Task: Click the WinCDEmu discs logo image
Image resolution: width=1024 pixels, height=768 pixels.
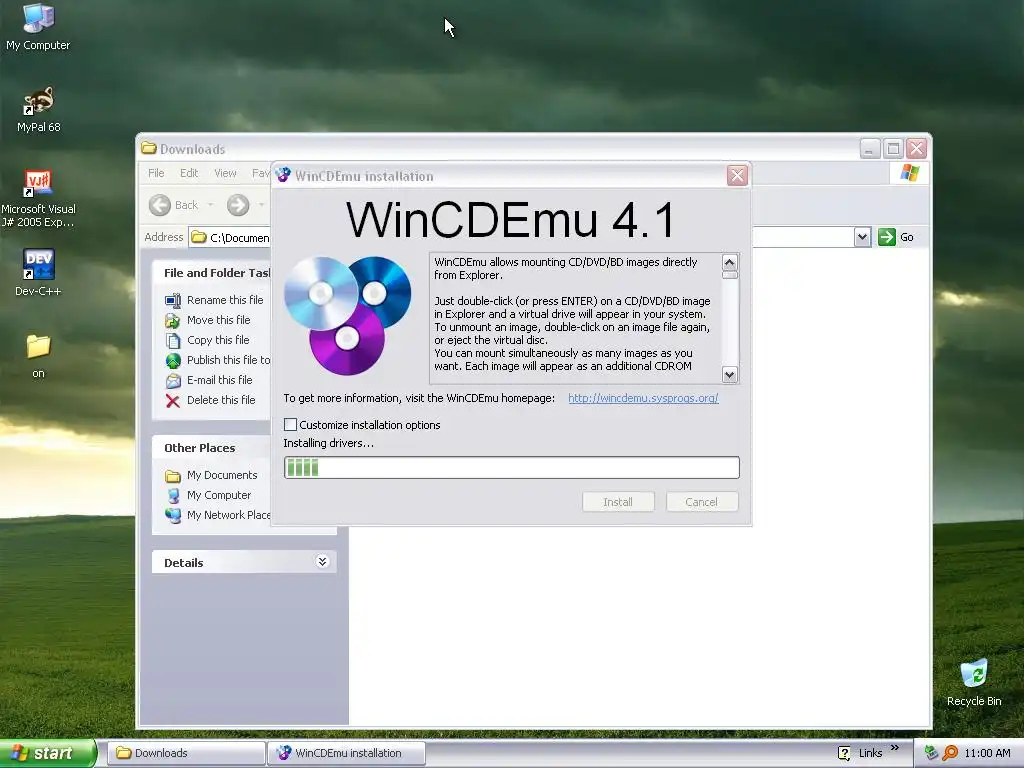Action: pos(347,315)
